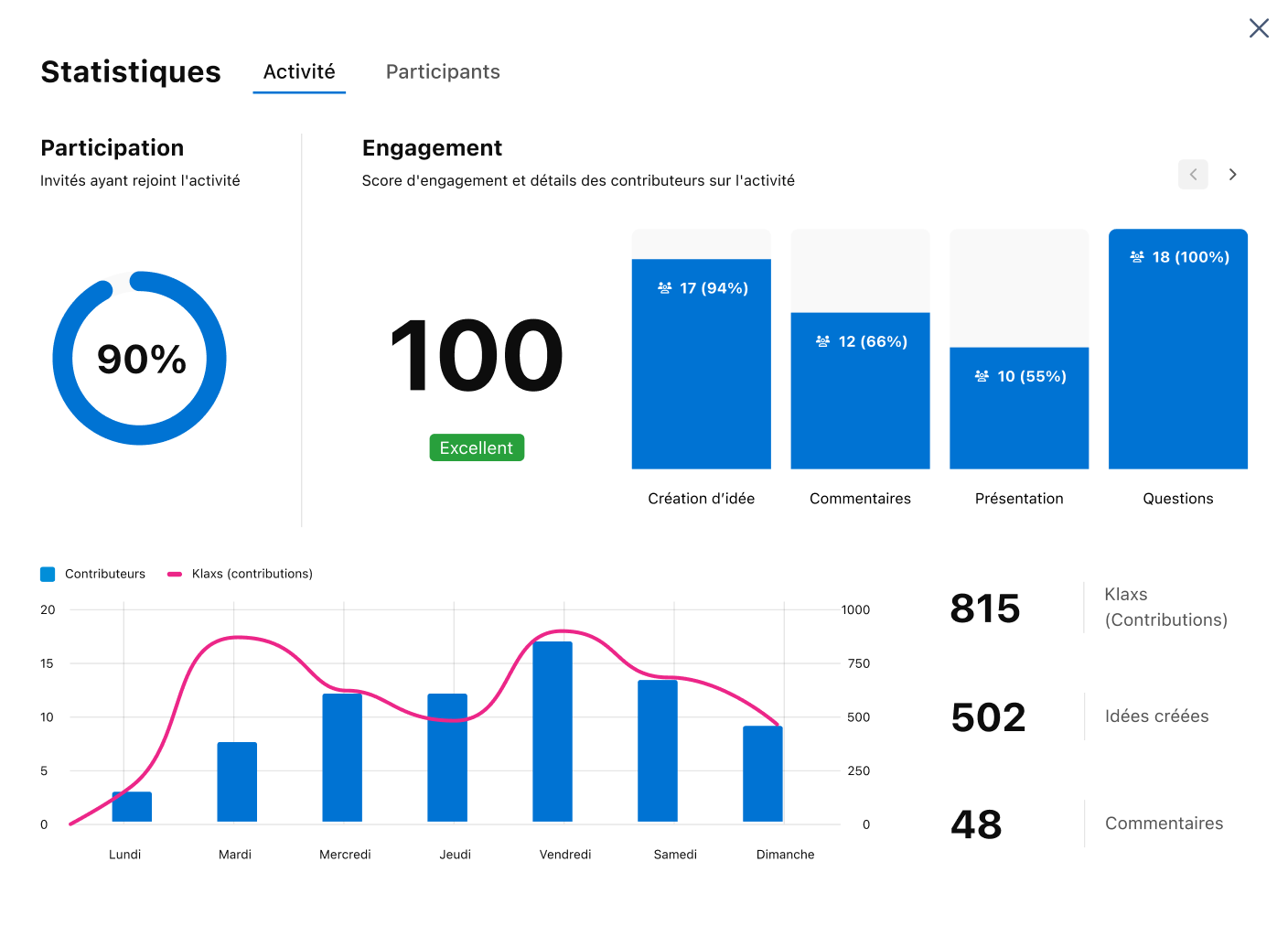This screenshot has height=937, width=1288.
Task: Click the Questions 18 (100%) bar
Action: pyautogui.click(x=1178, y=349)
